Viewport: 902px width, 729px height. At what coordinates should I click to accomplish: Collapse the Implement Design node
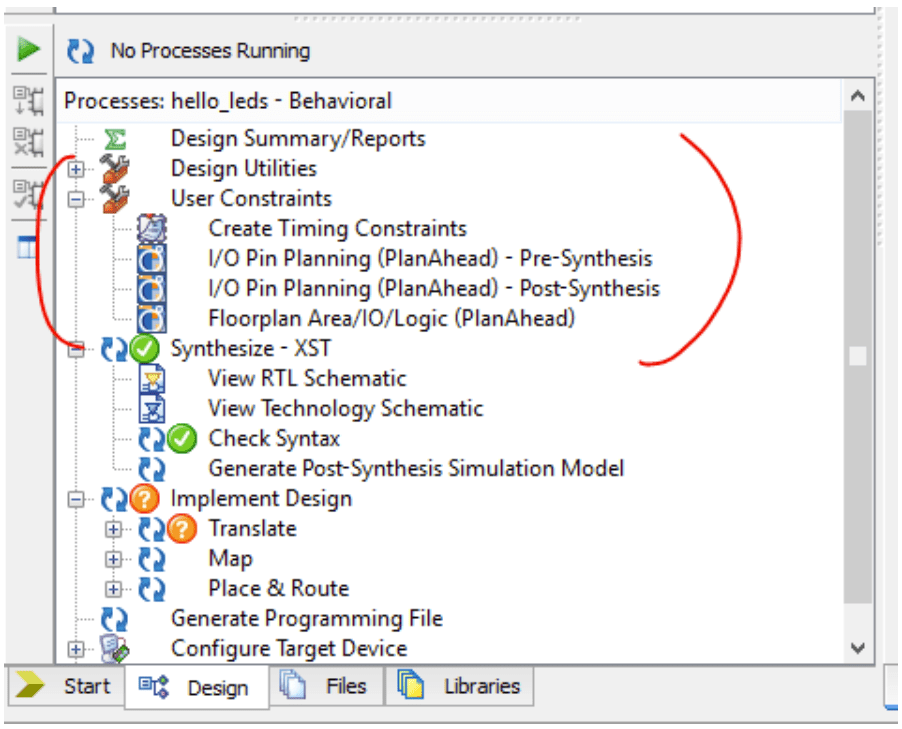click(x=77, y=499)
